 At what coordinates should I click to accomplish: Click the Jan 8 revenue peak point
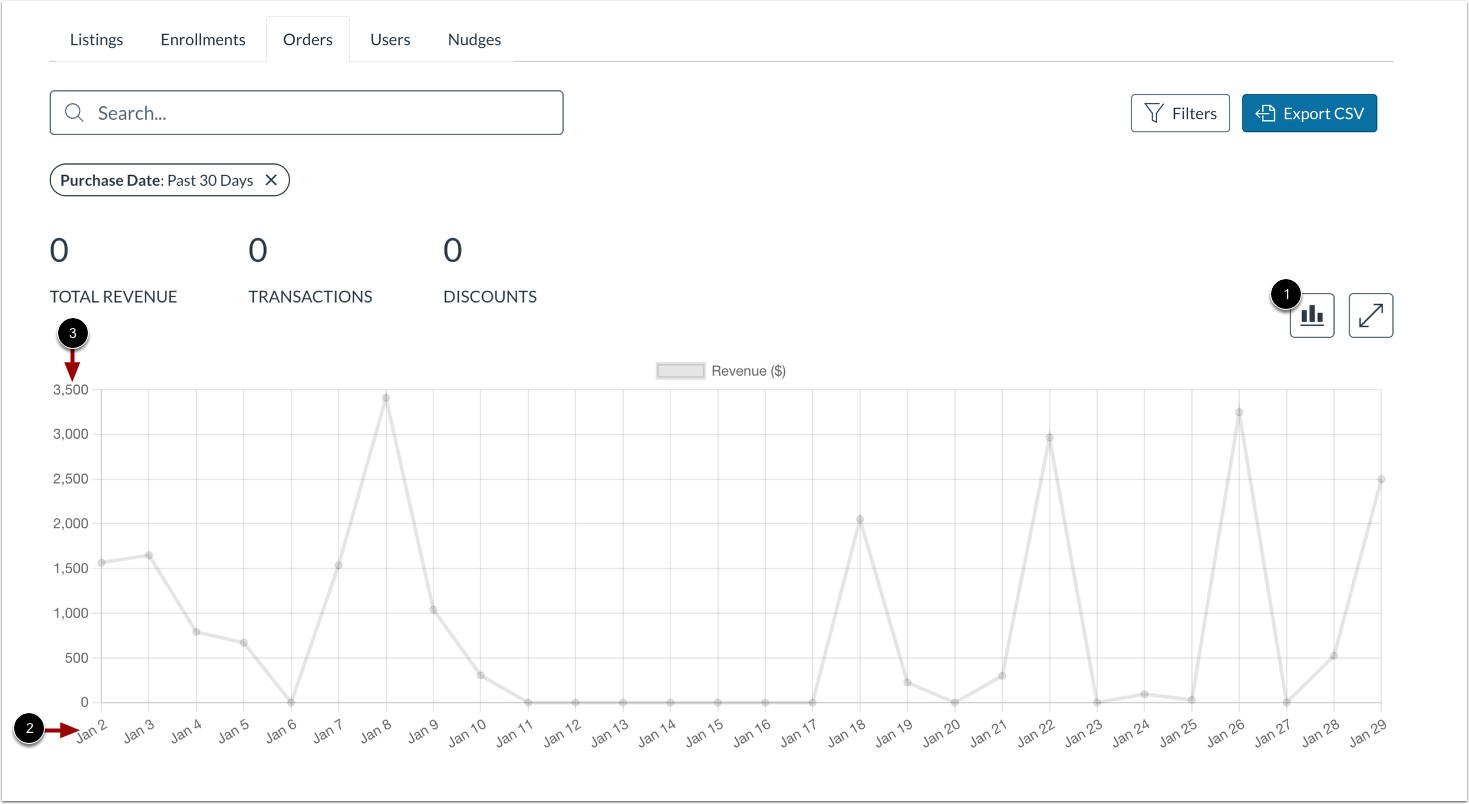point(386,398)
